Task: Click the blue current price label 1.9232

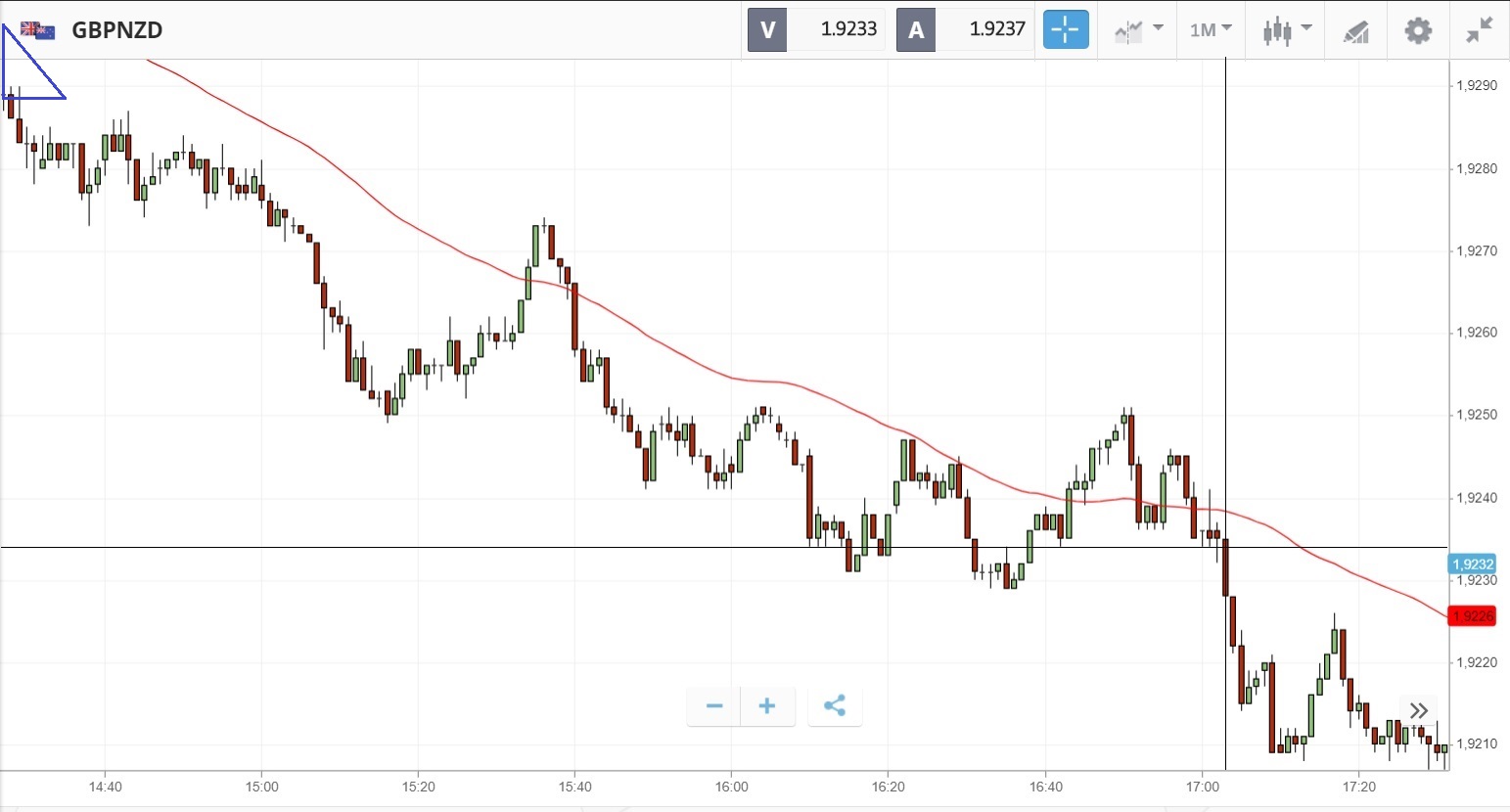Action: pos(1472,564)
